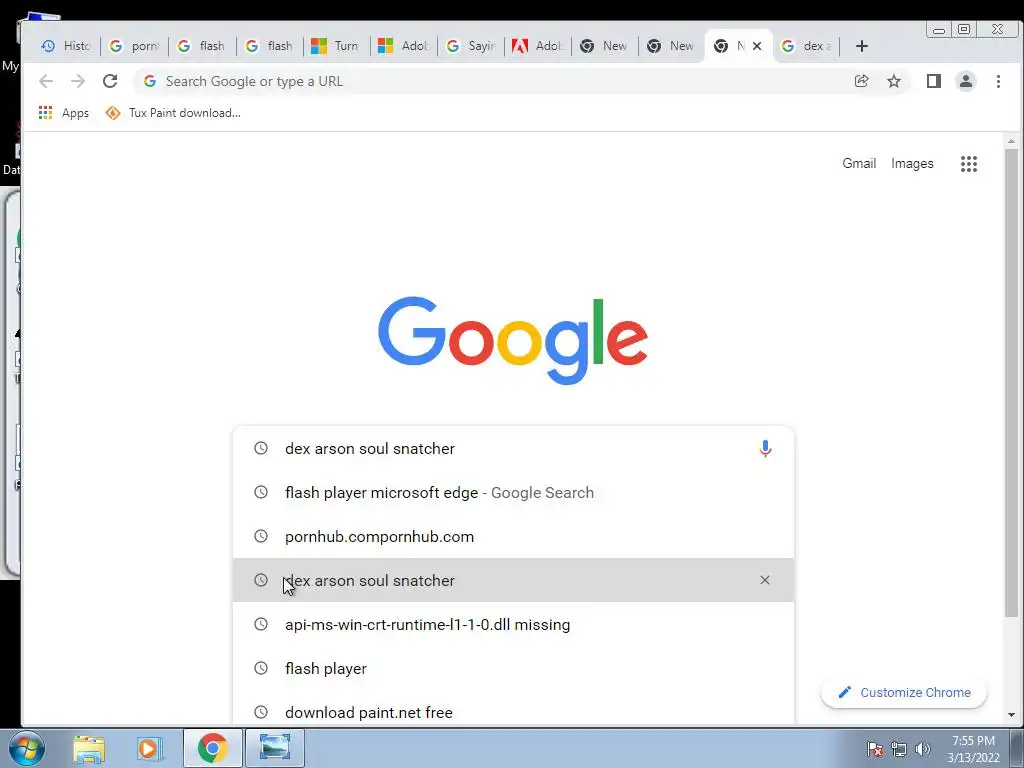The width and height of the screenshot is (1024, 768).
Task: Open the picture viewer taskbar icon
Action: [x=275, y=748]
